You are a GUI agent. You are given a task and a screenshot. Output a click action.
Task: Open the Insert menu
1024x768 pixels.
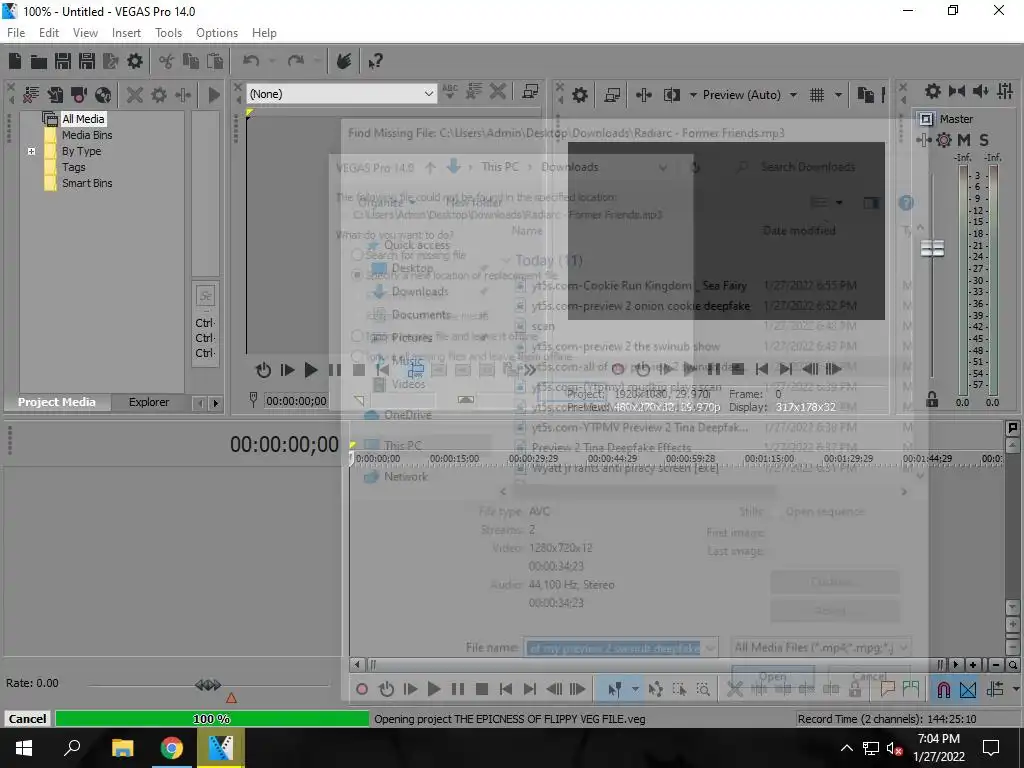click(x=126, y=33)
